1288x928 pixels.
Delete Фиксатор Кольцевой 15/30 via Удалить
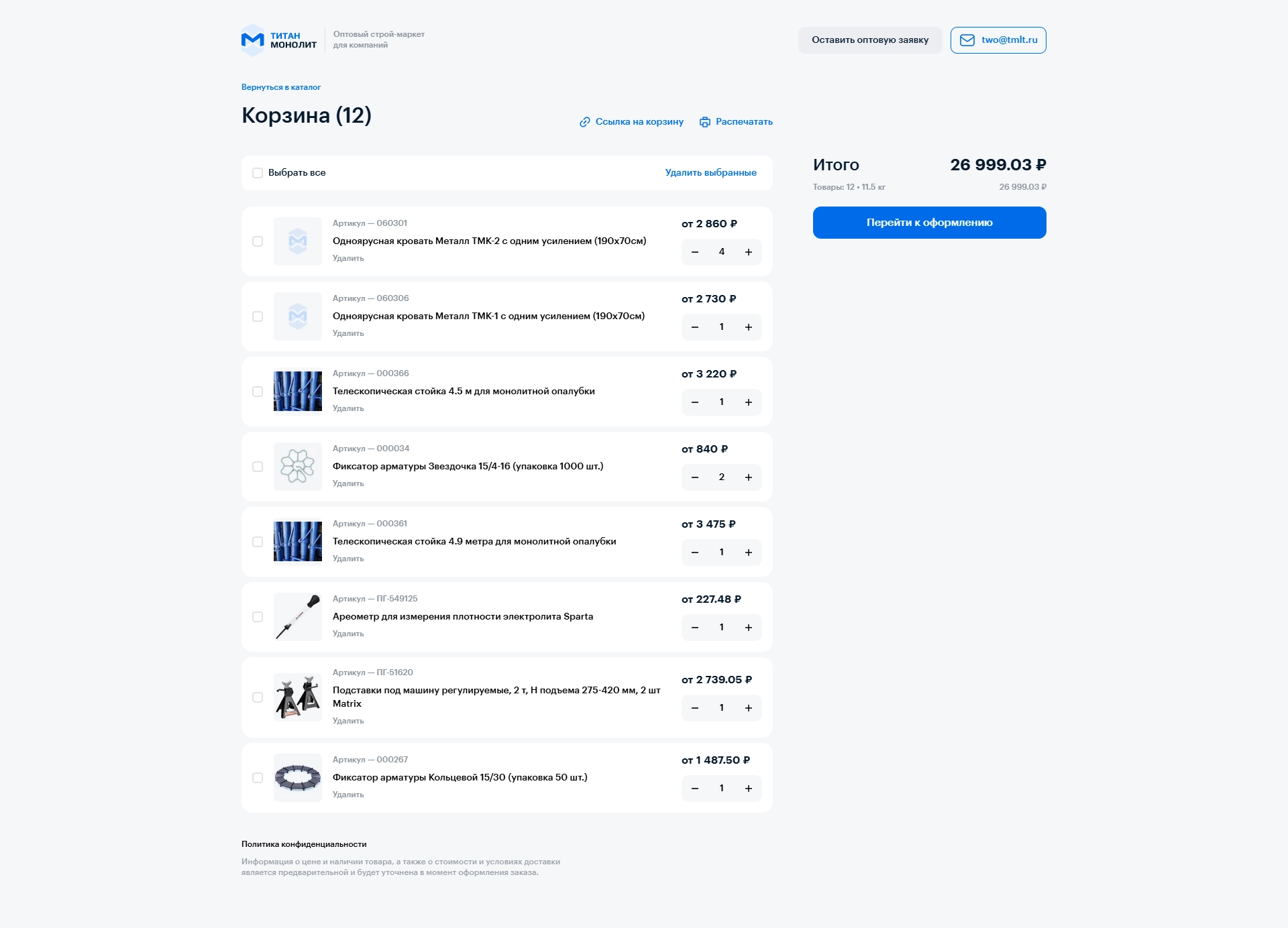click(x=348, y=795)
